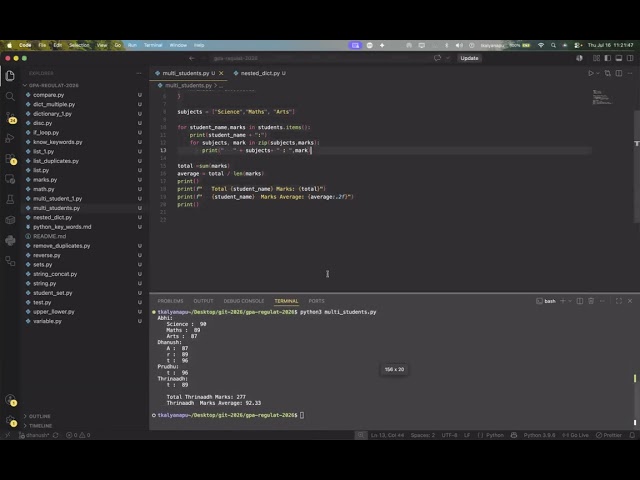This screenshot has height=480, width=640.
Task: Open the Run menu
Action: pyautogui.click(x=132, y=45)
